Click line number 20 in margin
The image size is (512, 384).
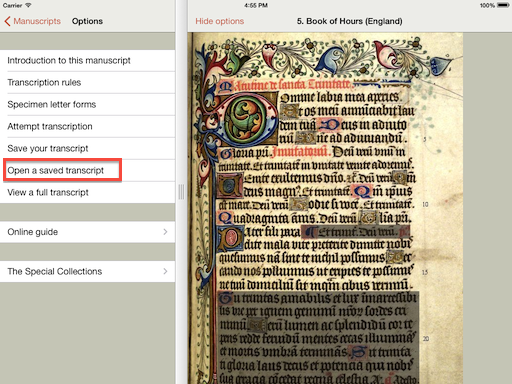click(426, 339)
